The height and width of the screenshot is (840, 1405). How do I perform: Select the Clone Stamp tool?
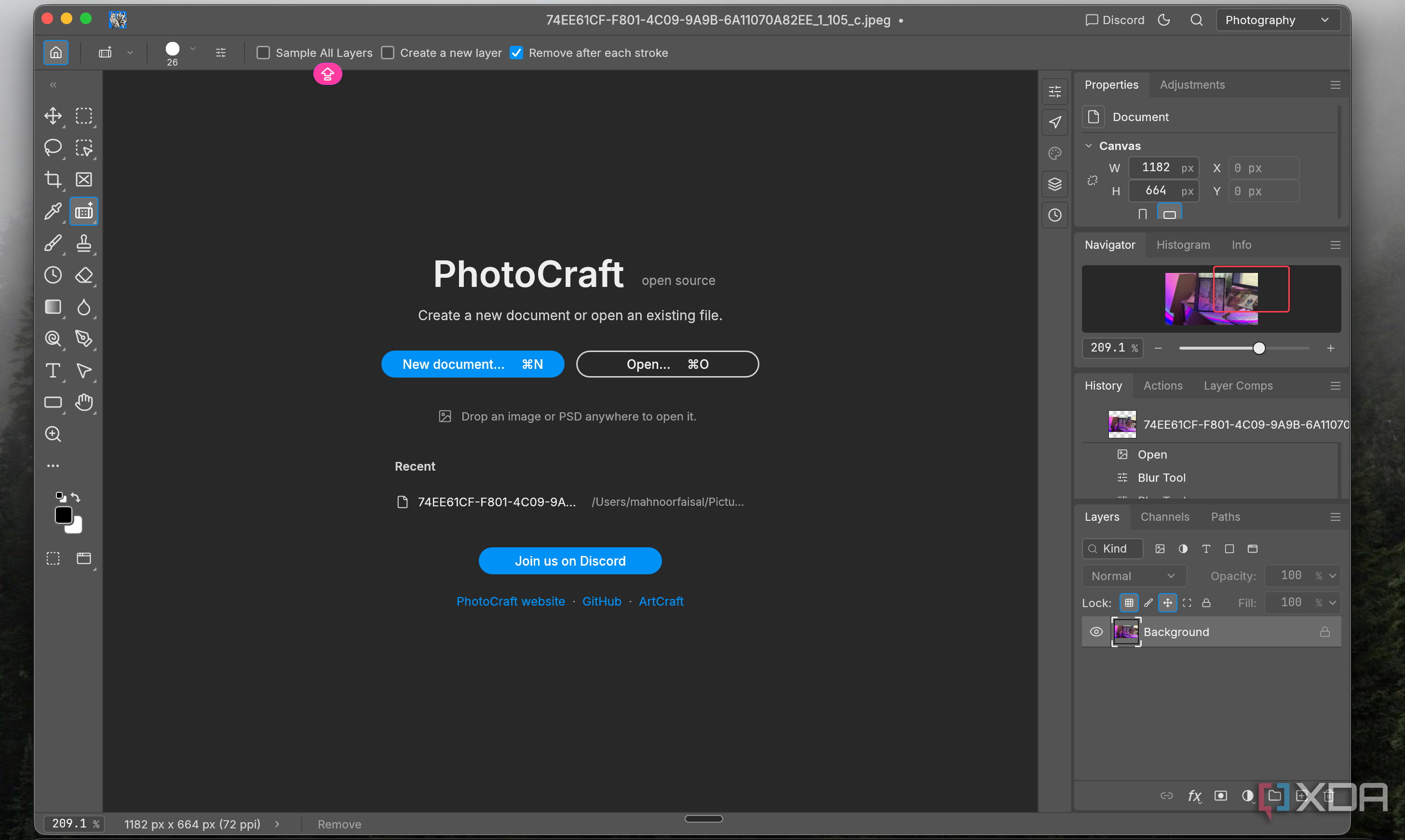coord(84,244)
